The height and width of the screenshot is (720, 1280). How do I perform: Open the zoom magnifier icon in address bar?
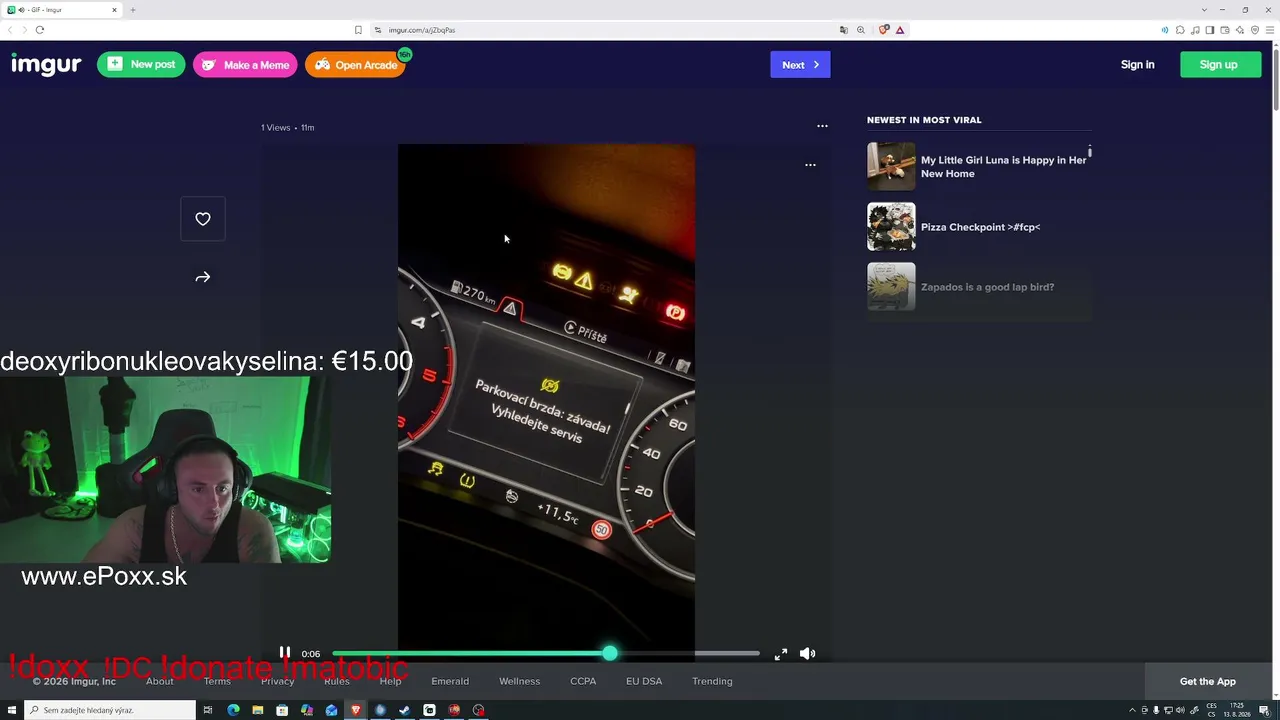click(861, 30)
